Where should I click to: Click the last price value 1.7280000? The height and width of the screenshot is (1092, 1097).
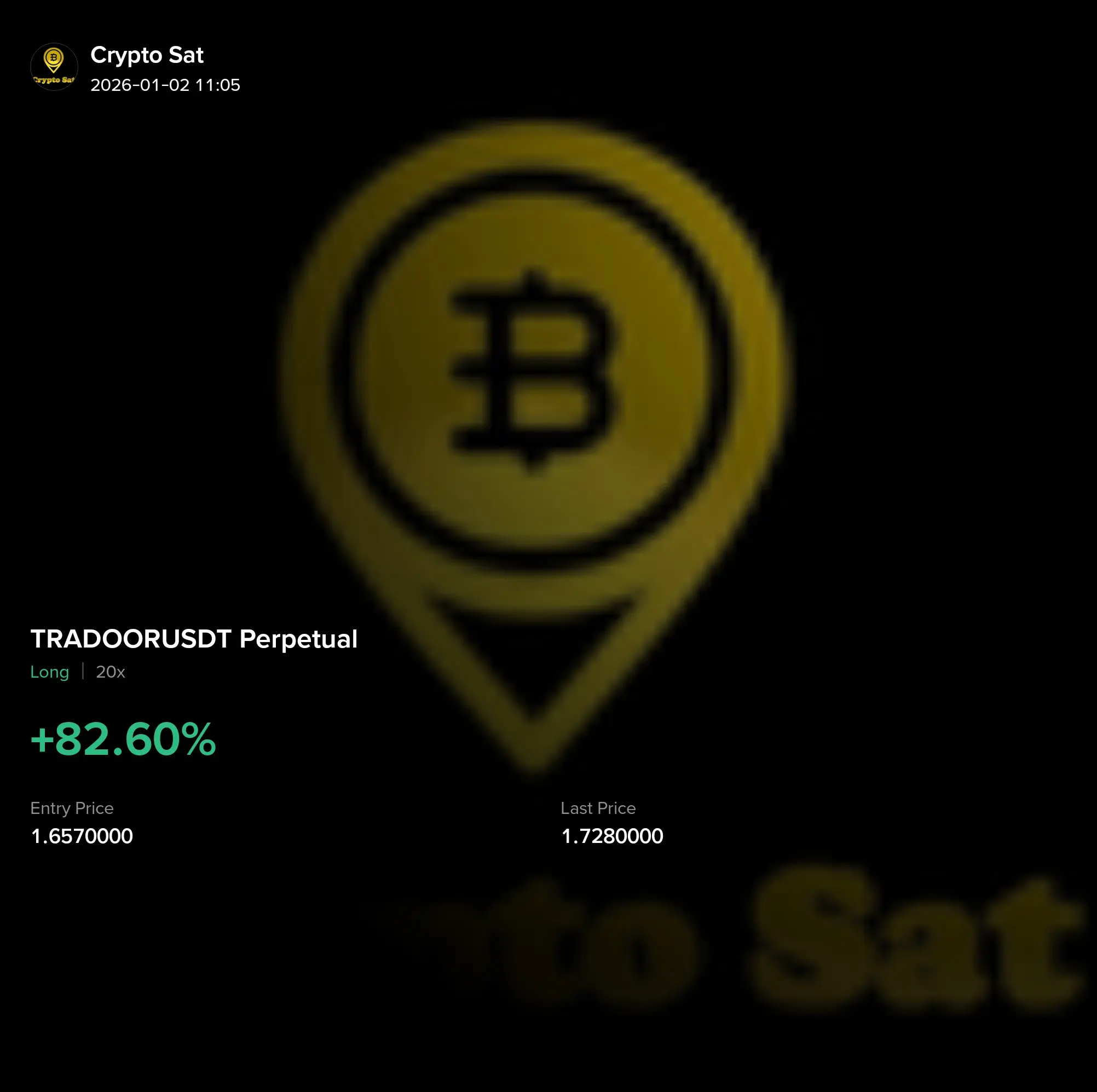(x=612, y=836)
